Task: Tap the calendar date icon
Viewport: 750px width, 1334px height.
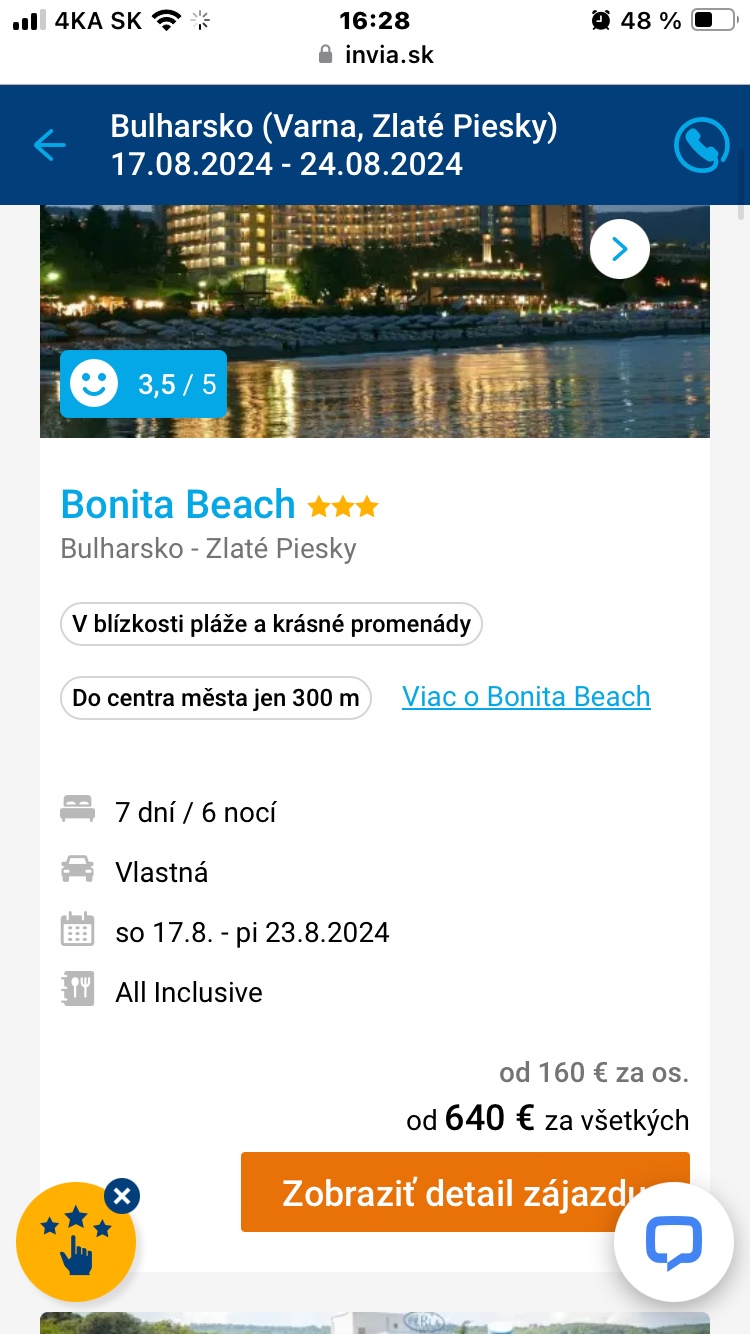Action: (77, 931)
